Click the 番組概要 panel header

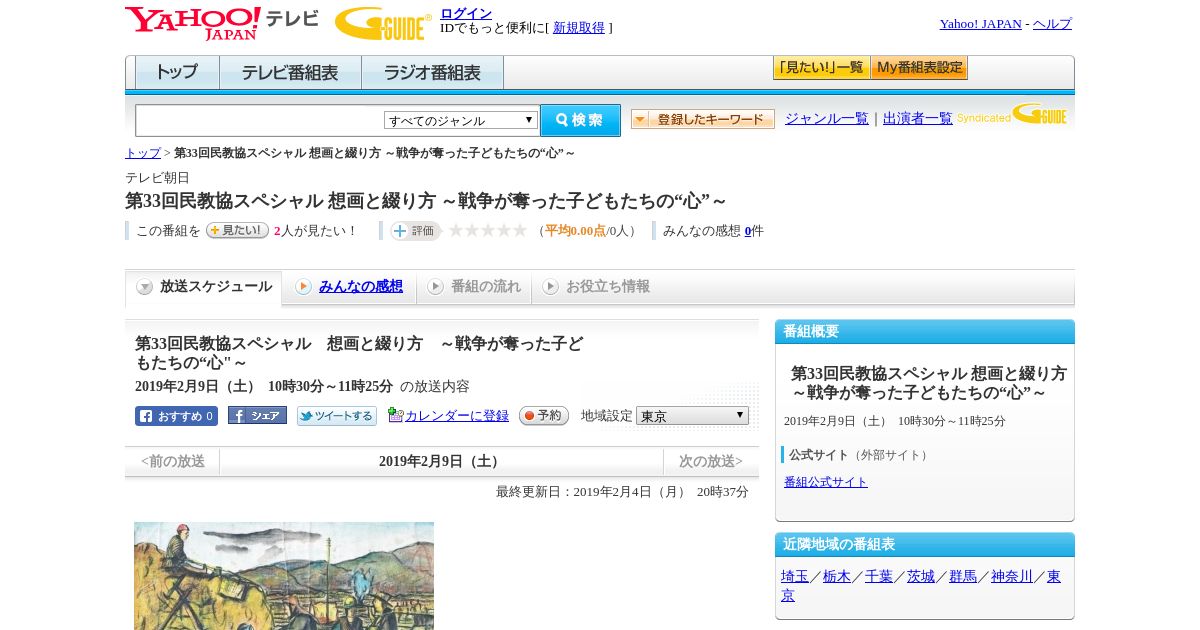click(x=925, y=332)
